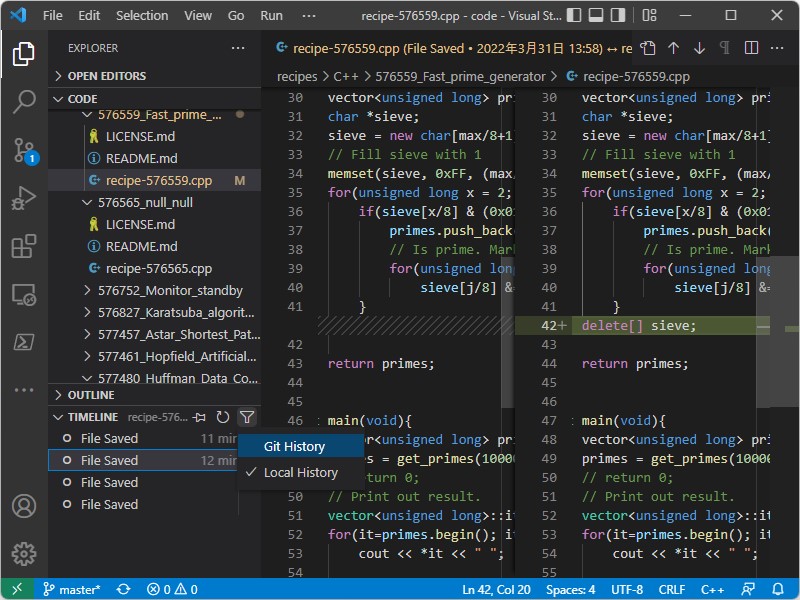Image resolution: width=800 pixels, height=600 pixels.
Task: Open the Search view
Action: 24,102
